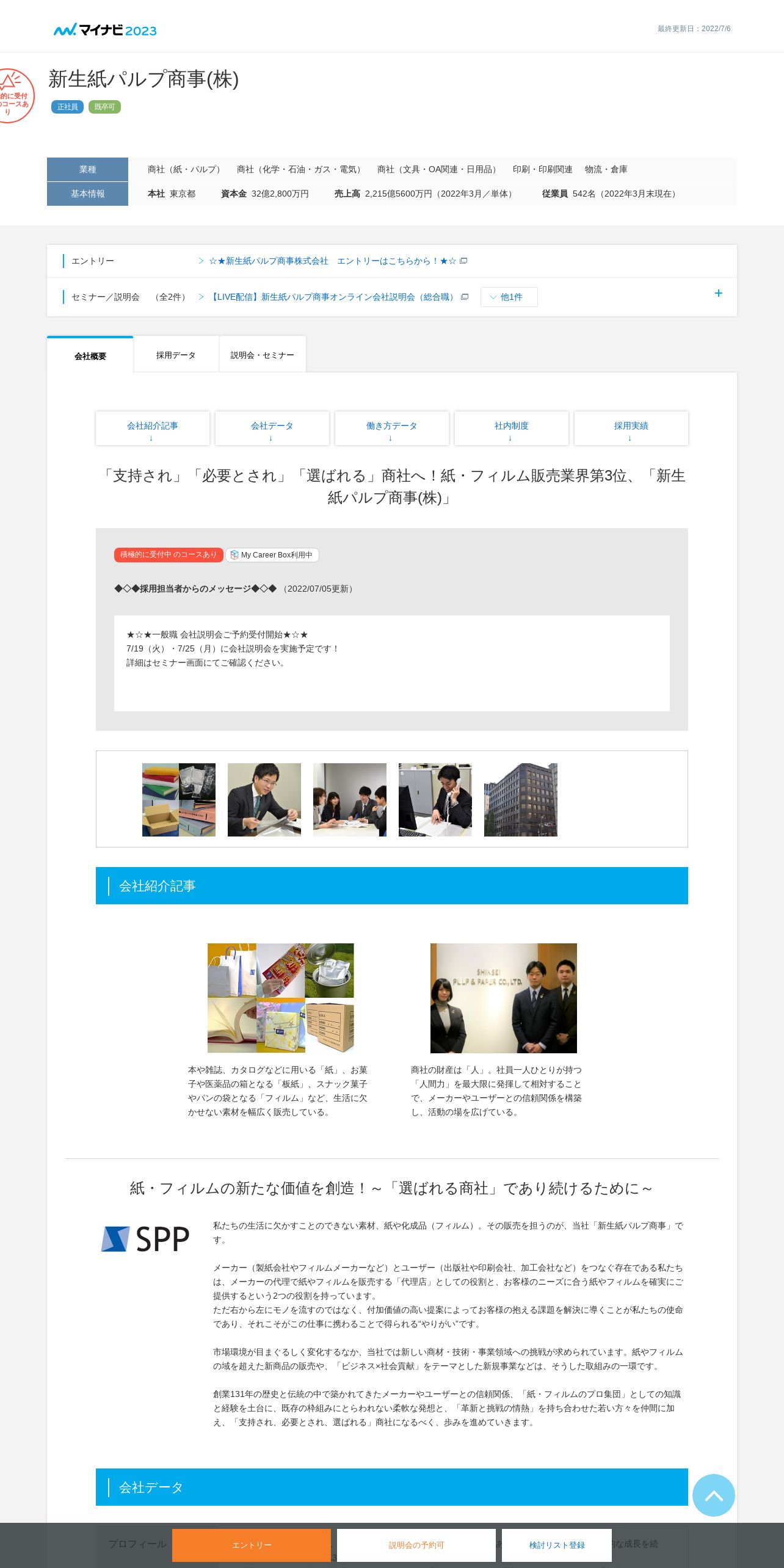This screenshot has height=1568, width=784.
Task: Click the 新生紙パルプ商事(株) company title
Action: (143, 79)
